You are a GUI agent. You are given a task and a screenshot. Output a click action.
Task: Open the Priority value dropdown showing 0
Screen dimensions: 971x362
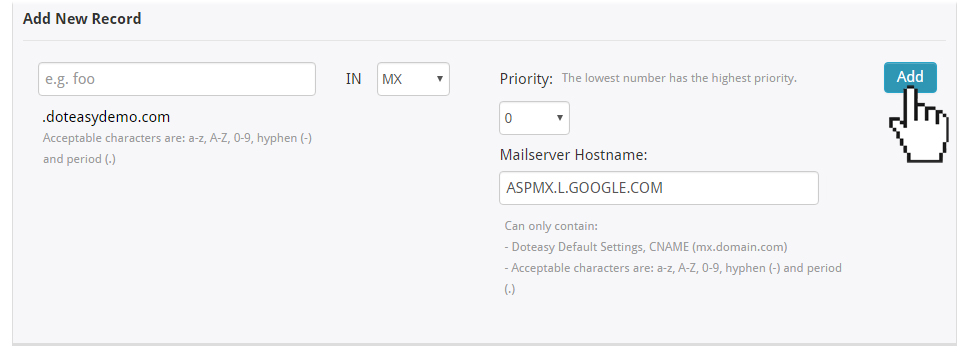[x=534, y=118]
